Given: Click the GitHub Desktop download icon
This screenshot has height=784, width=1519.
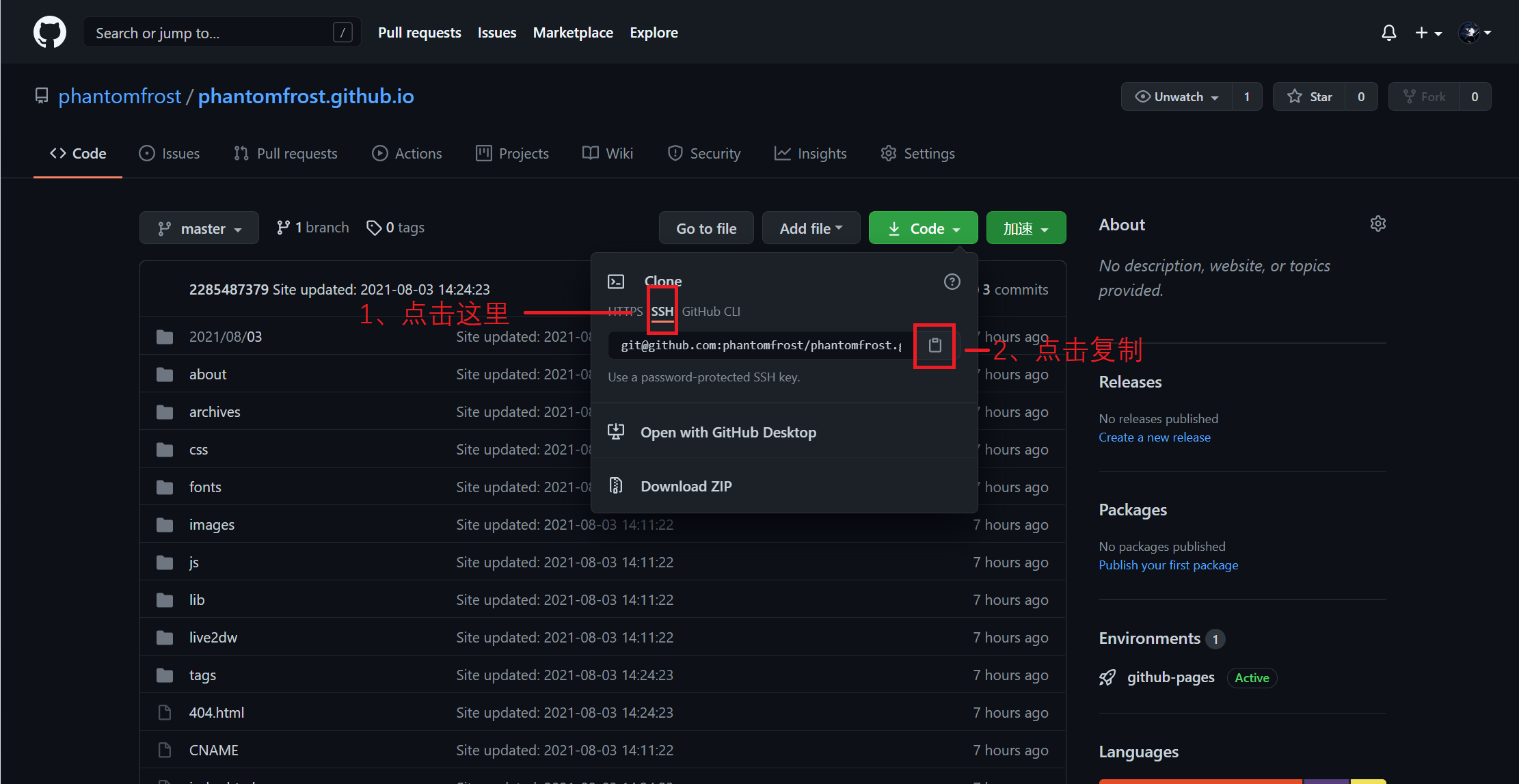Looking at the screenshot, I should [x=616, y=431].
